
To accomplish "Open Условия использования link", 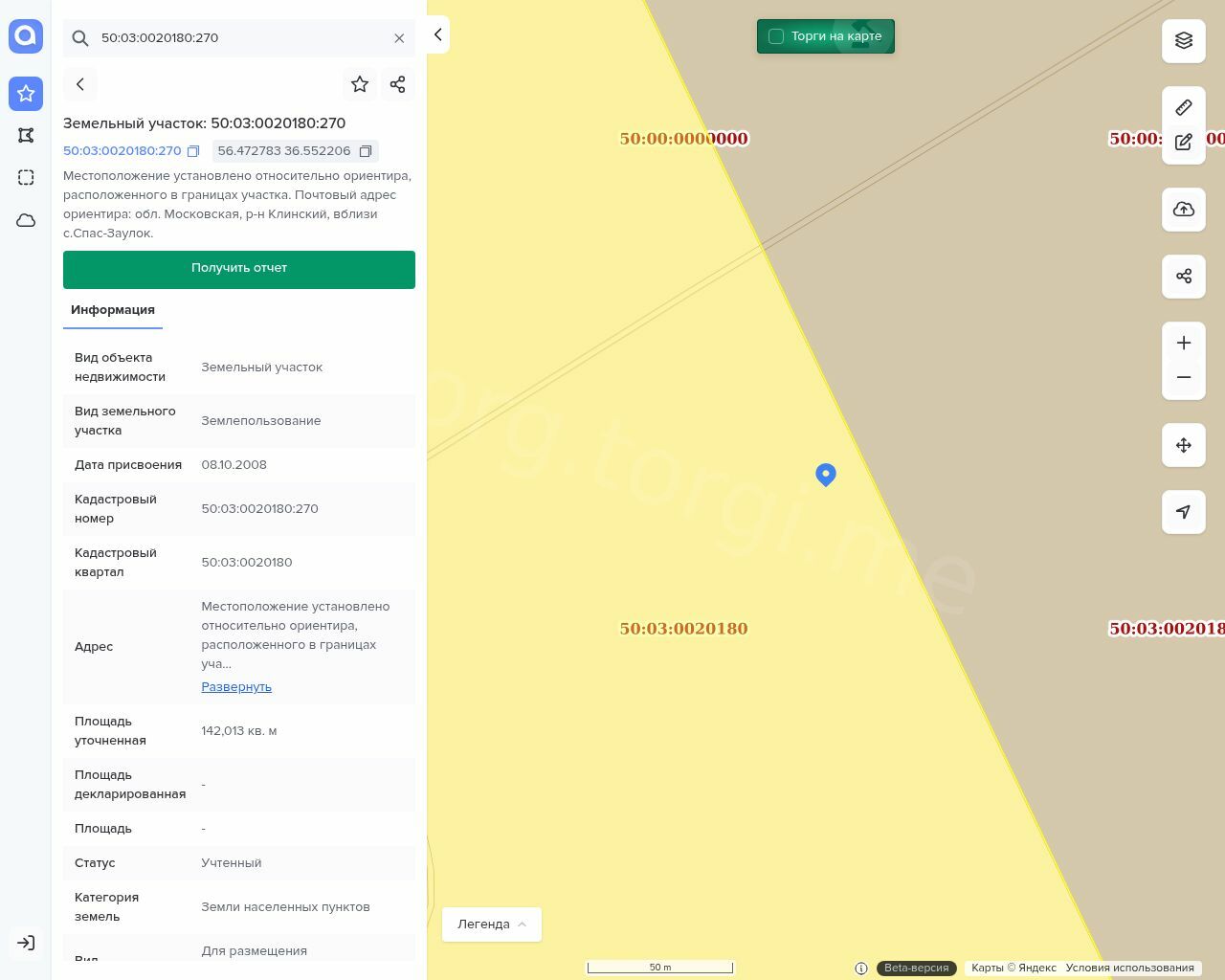I will point(1129,968).
